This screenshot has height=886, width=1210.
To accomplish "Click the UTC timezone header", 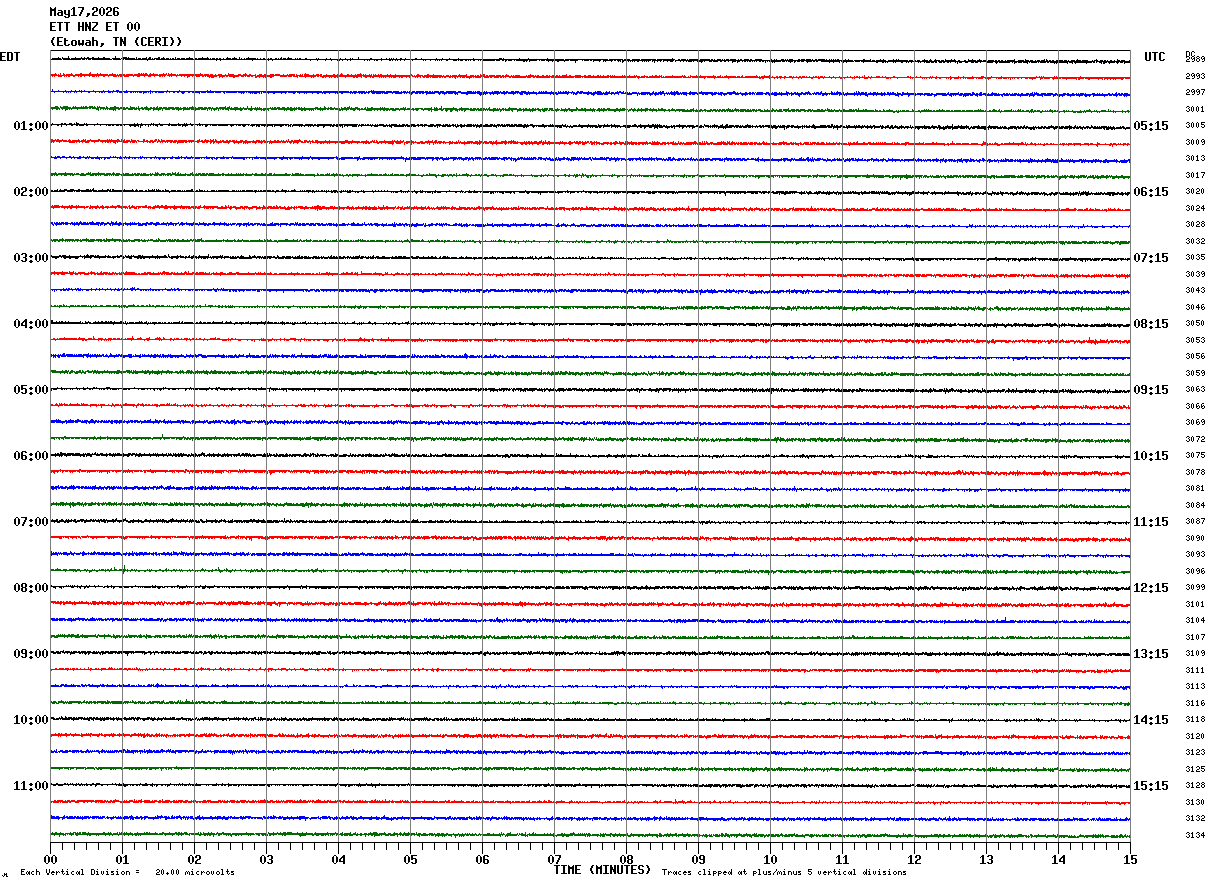I will coord(1155,57).
